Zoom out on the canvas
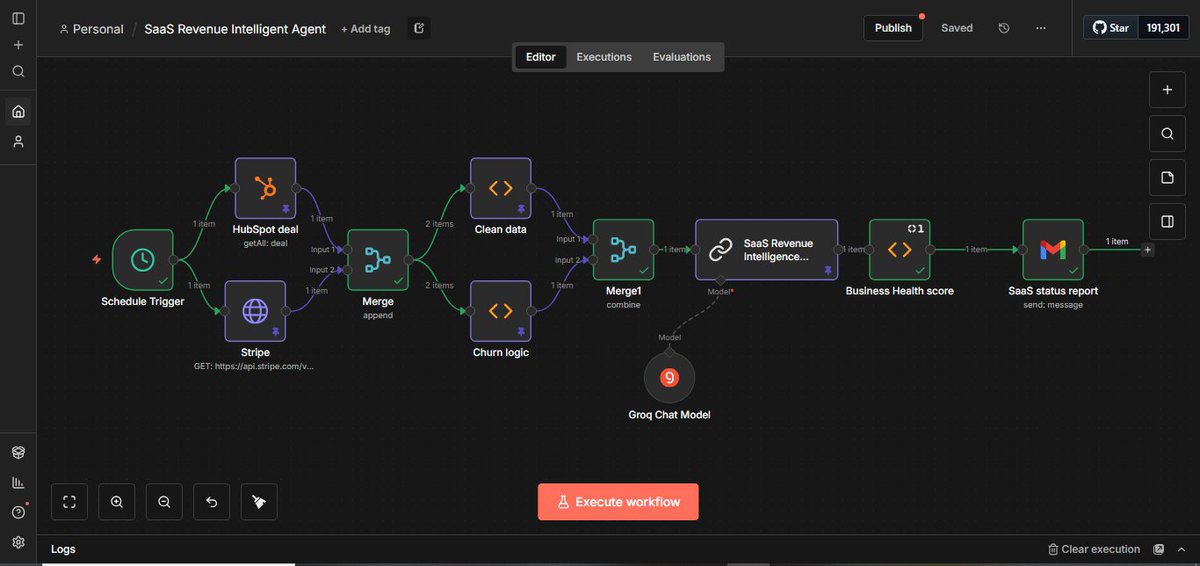1200x566 pixels. pos(164,502)
